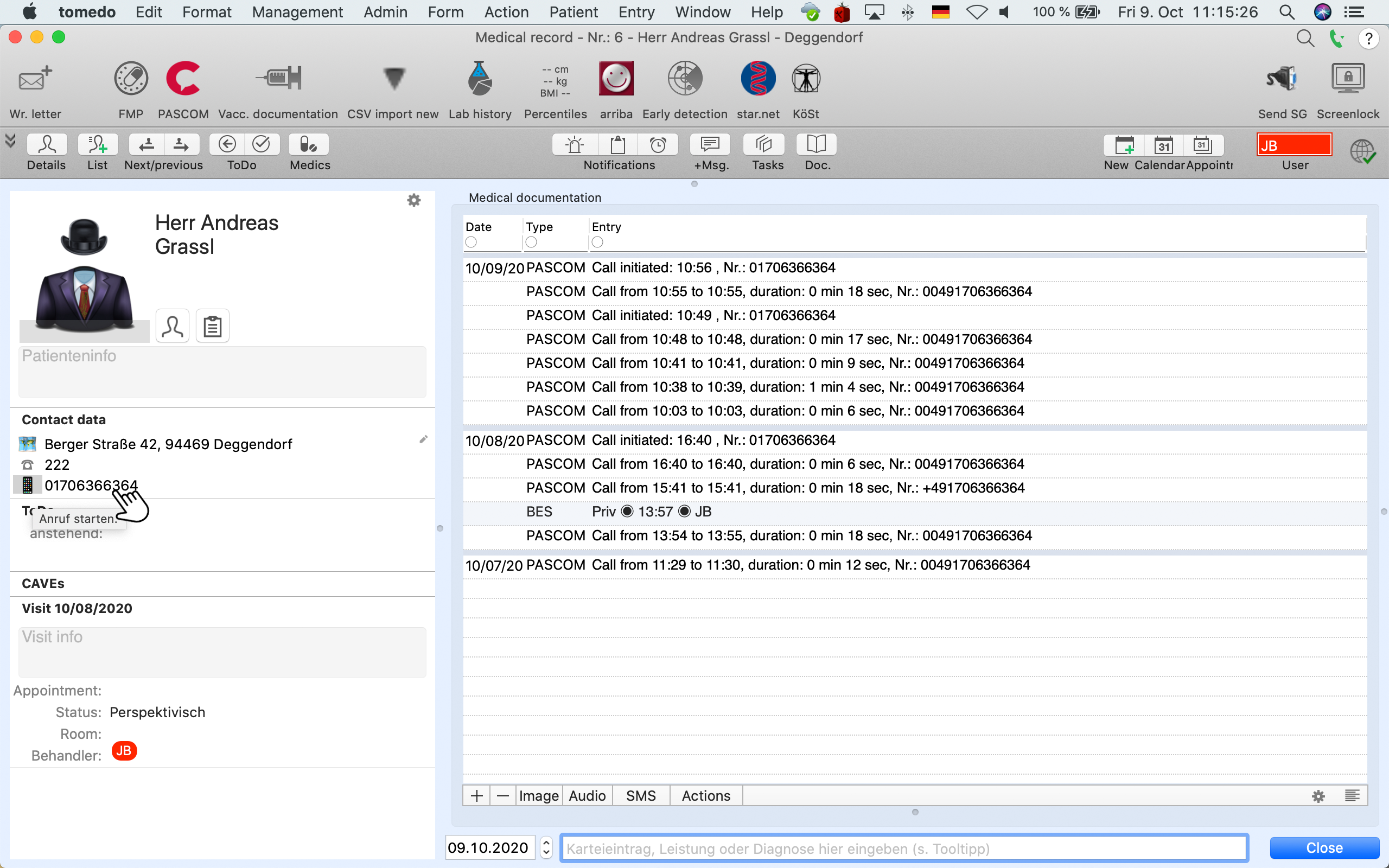This screenshot has width=1389, height=868.
Task: Click the patient silhouette button under name
Action: 172,326
